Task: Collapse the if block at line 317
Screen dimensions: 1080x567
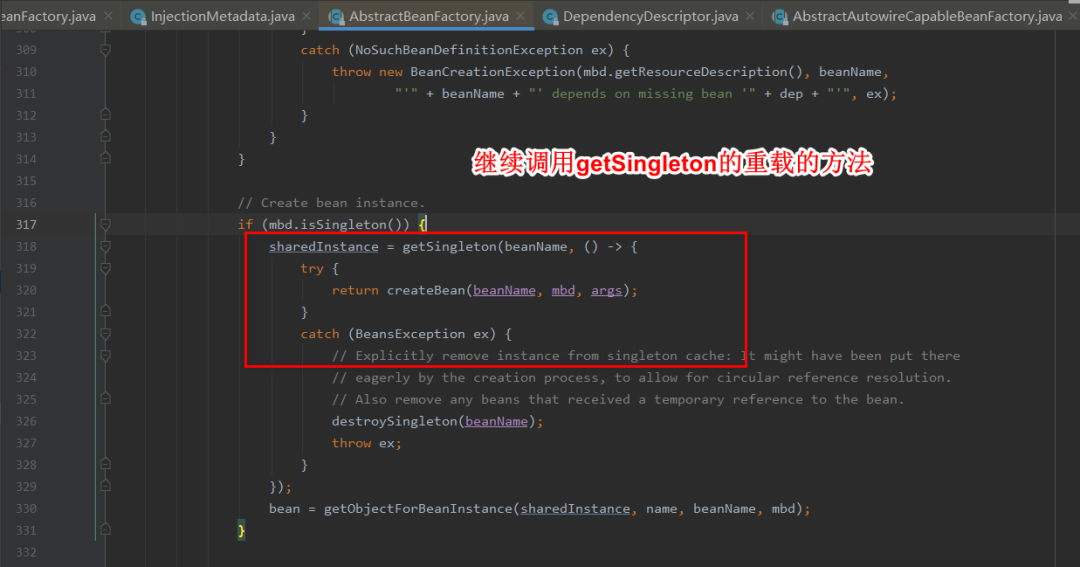Action: (x=105, y=225)
